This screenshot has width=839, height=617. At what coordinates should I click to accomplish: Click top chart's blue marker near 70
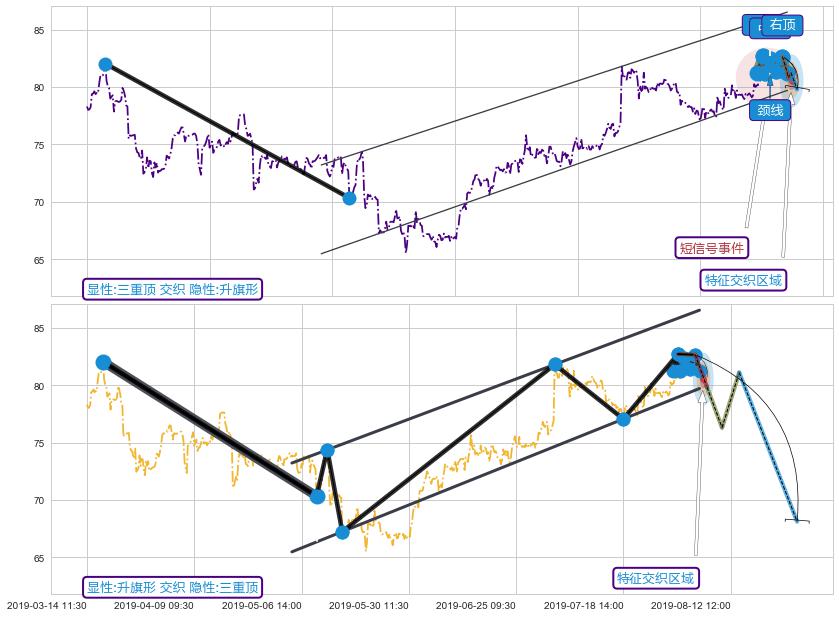[x=349, y=198]
